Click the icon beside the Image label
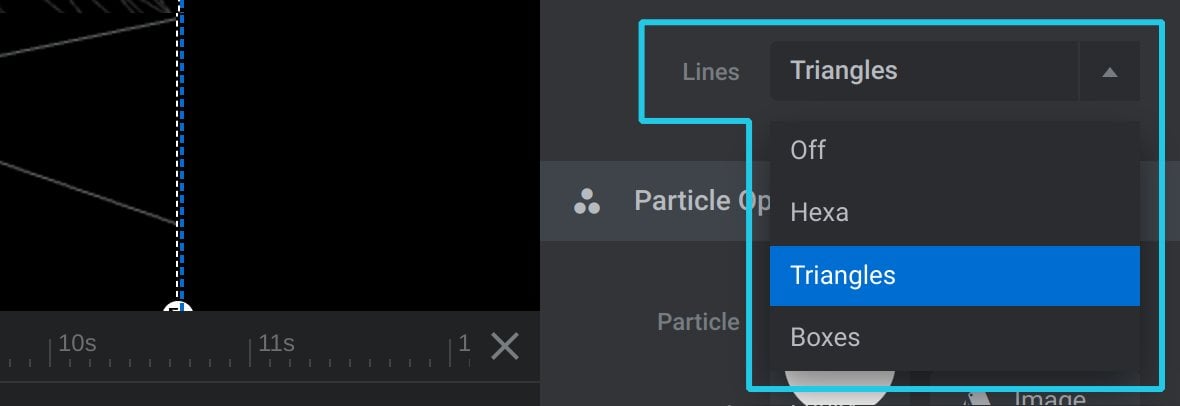 pos(977,399)
